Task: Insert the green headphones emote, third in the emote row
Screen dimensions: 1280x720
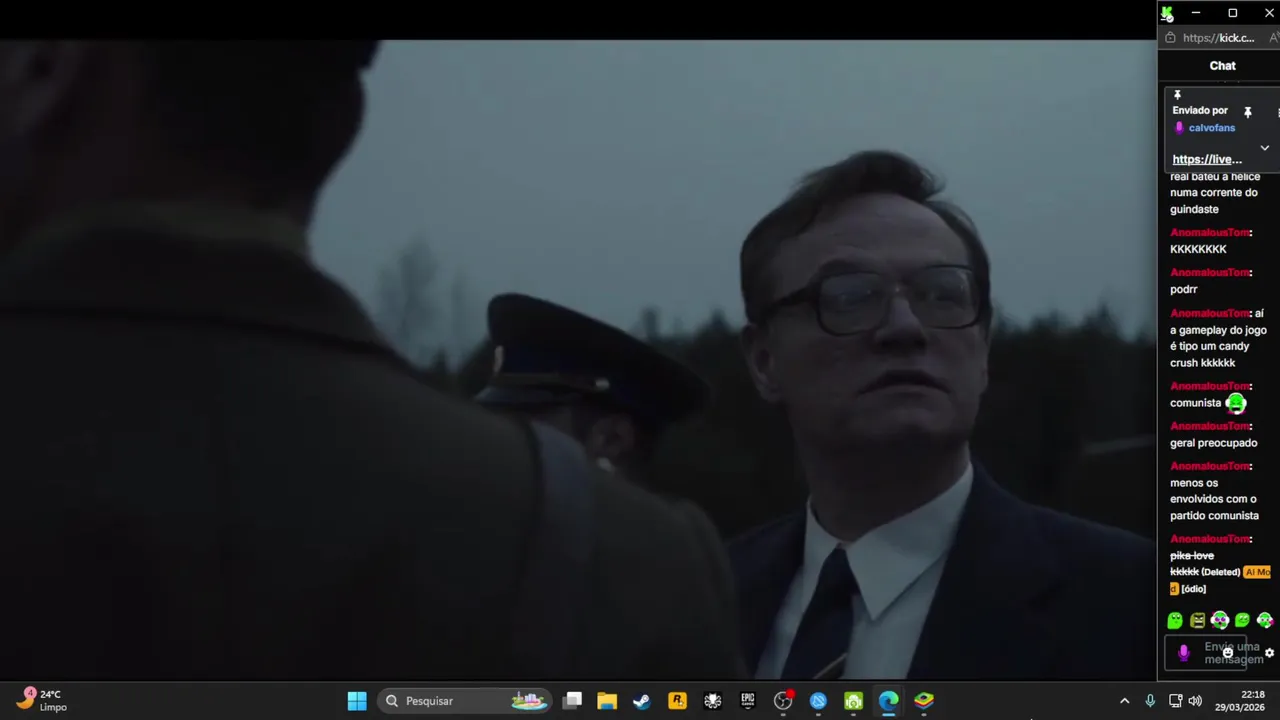Action: (1220, 621)
